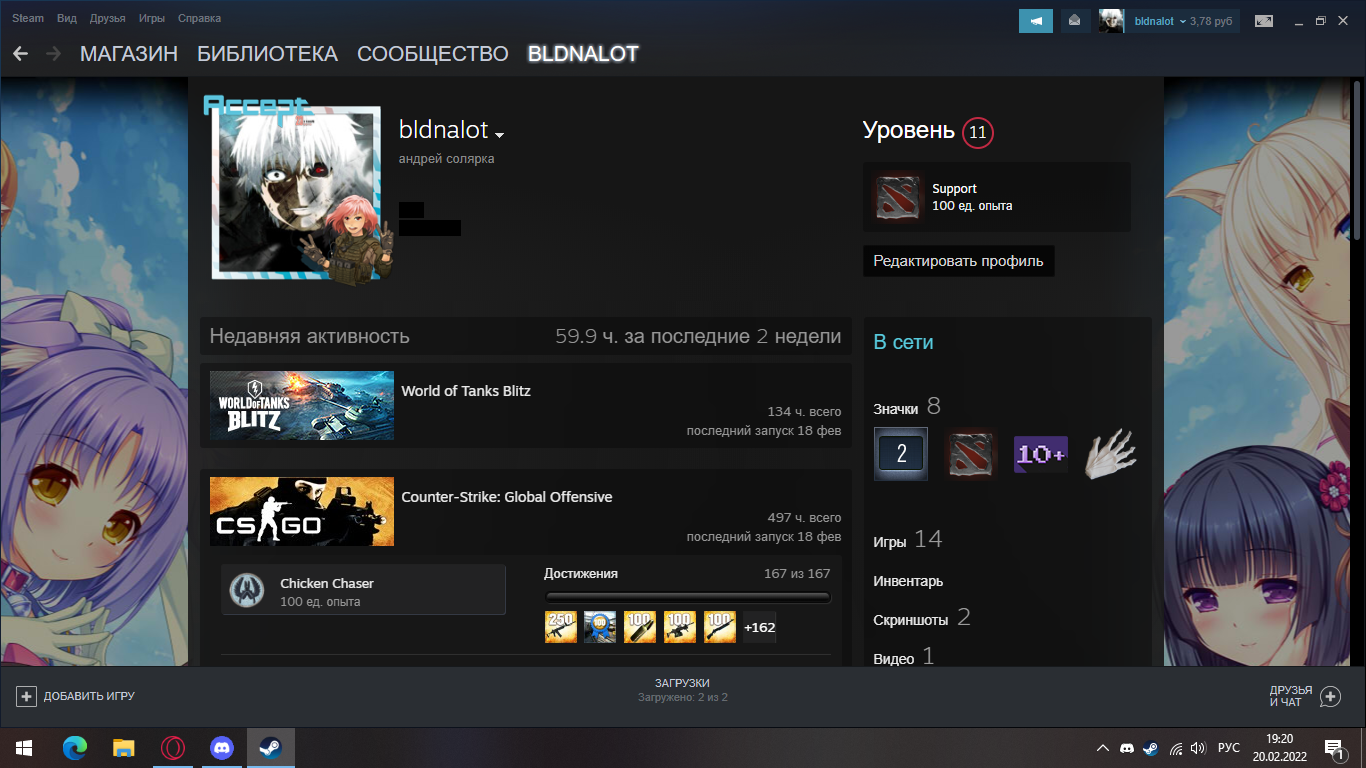
Task: Click the forward navigation arrow
Action: click(x=53, y=54)
